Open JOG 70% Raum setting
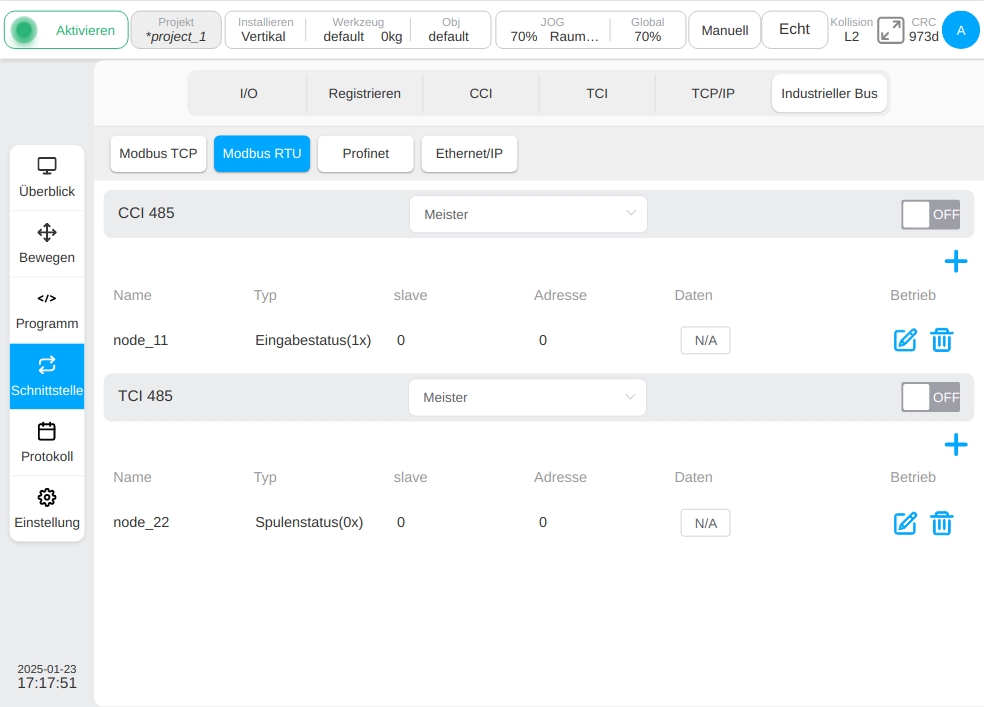Viewport: 984px width, 707px height. point(553,29)
